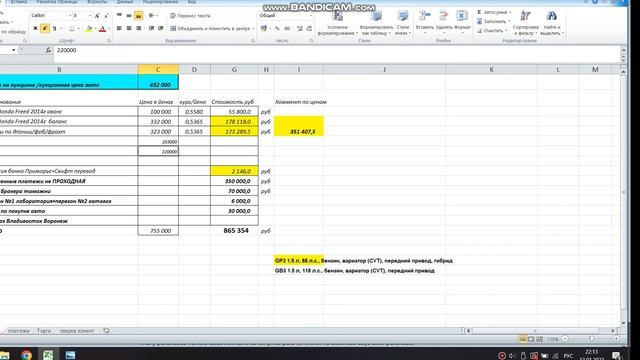Screen dimensions: 640x360
Task: Open the Name Box dropdown arrow
Action: pyautogui.click(x=13, y=50)
